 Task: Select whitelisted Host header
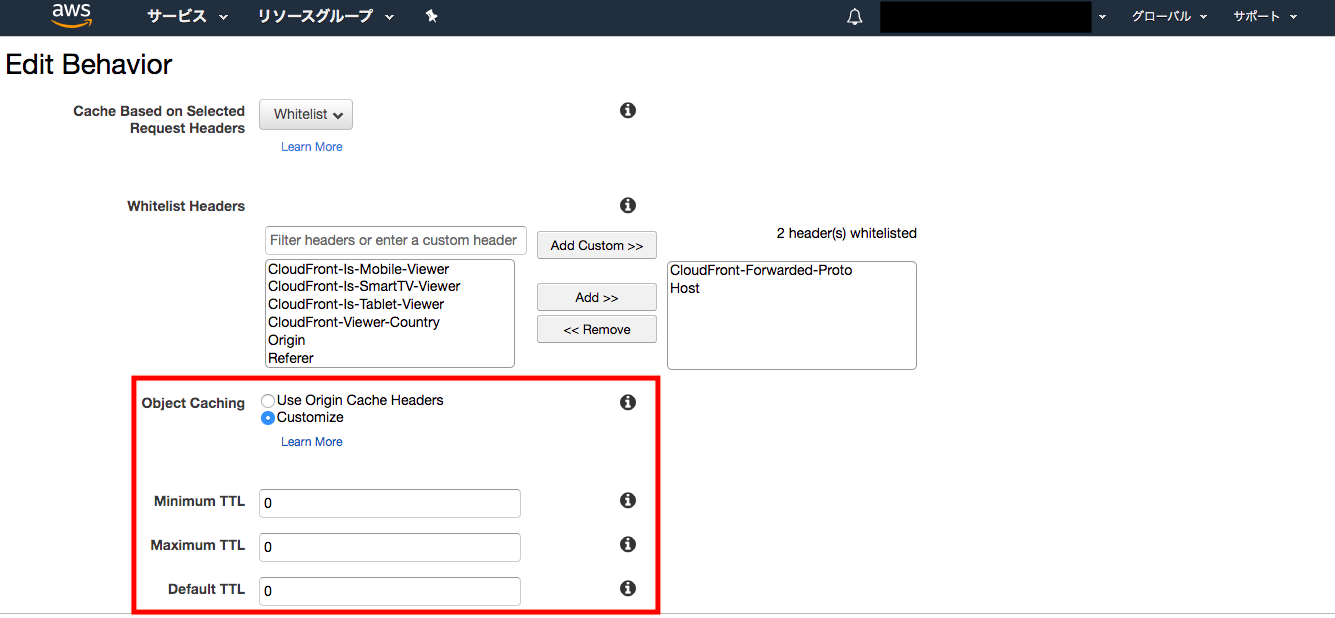point(685,288)
